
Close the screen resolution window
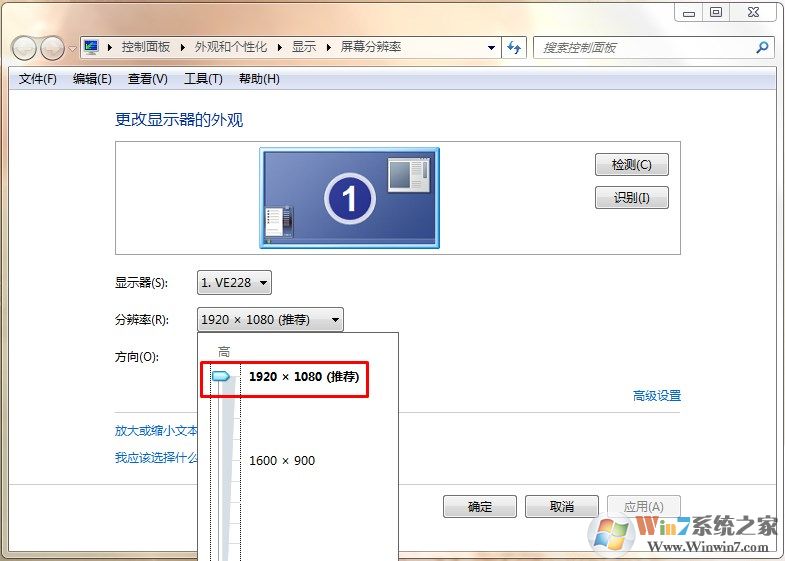point(753,13)
